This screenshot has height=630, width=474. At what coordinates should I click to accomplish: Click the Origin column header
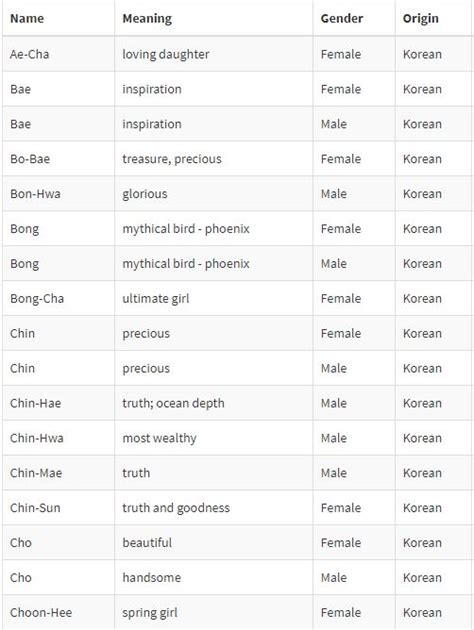[x=421, y=18]
